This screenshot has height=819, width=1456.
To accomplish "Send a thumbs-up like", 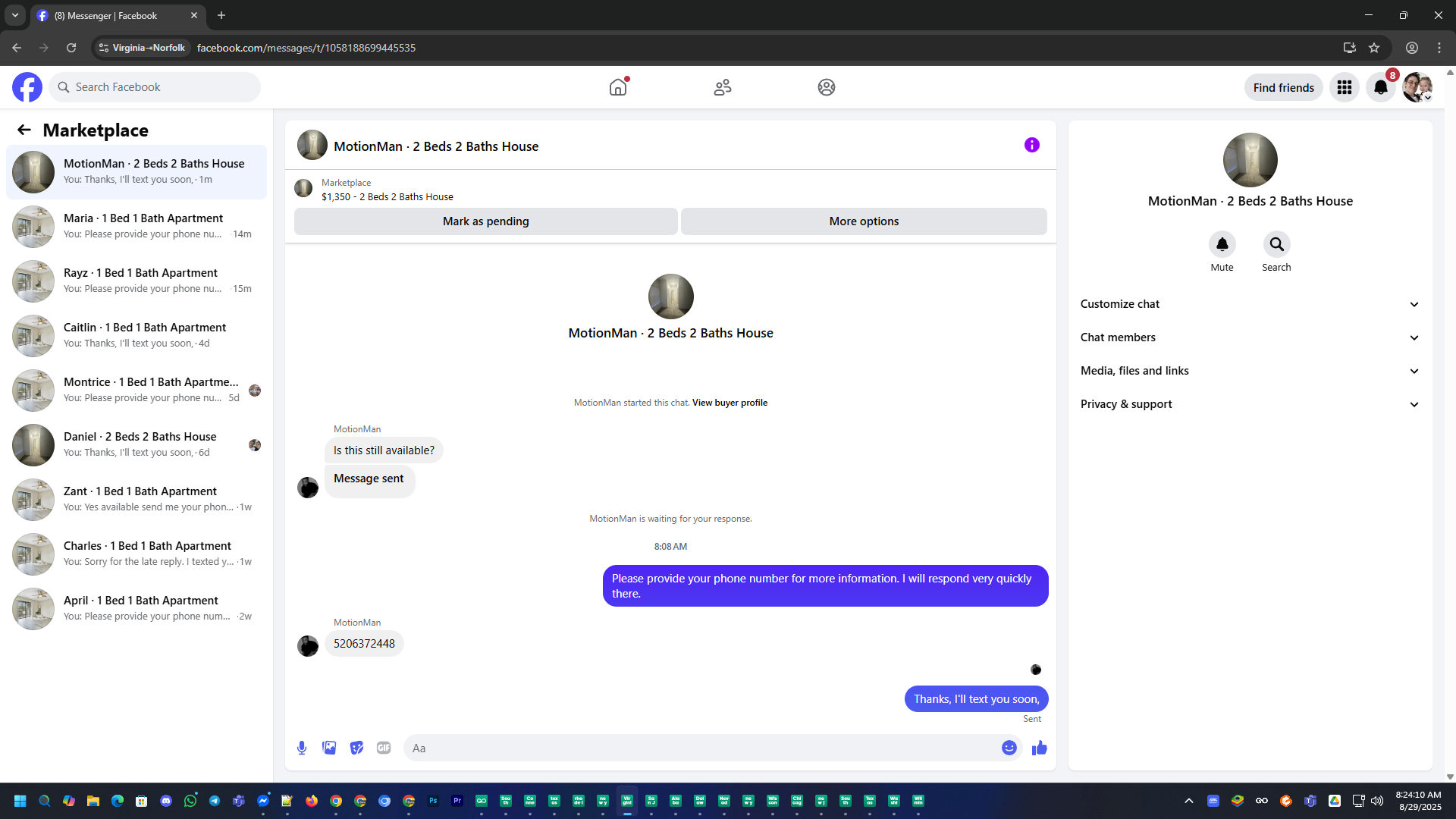I will tap(1039, 748).
